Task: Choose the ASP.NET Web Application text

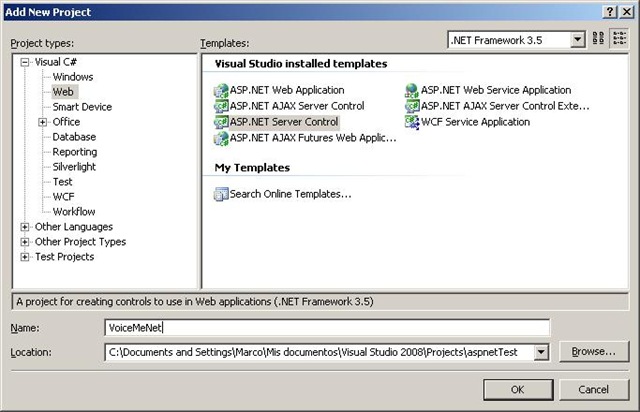Action: point(287,90)
